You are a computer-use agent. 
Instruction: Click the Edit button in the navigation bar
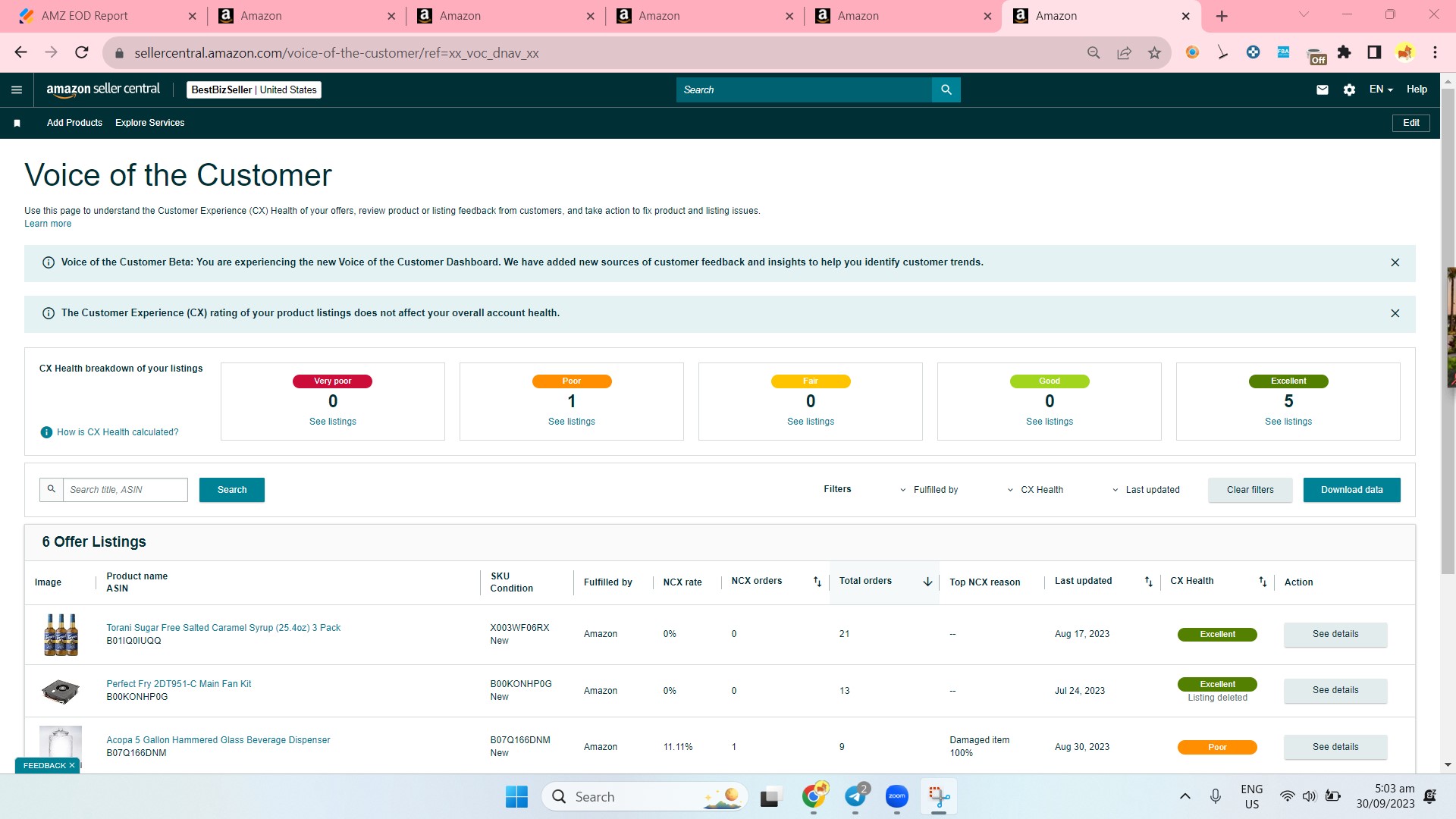point(1410,123)
